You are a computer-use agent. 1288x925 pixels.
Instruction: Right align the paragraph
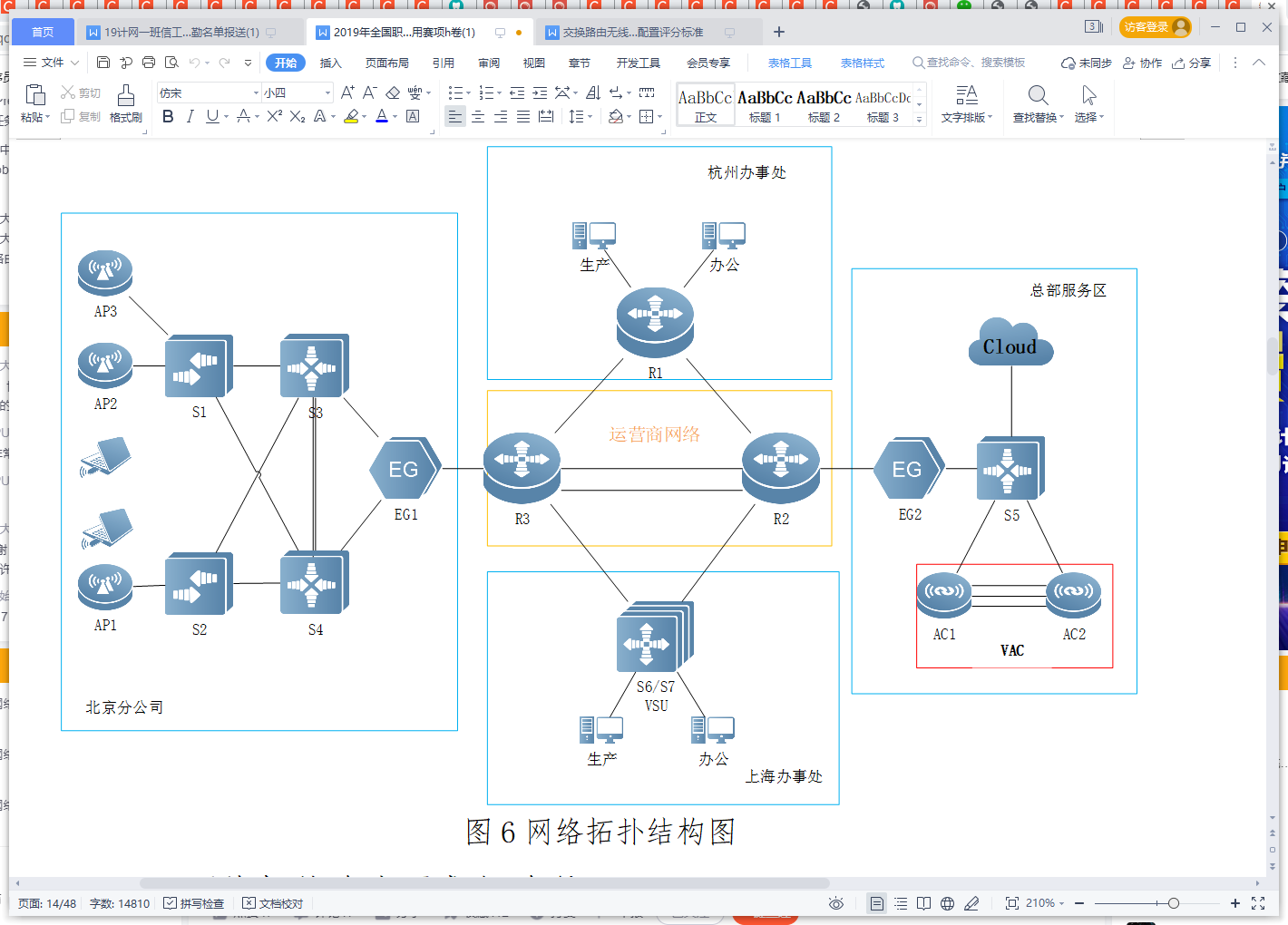coord(501,117)
